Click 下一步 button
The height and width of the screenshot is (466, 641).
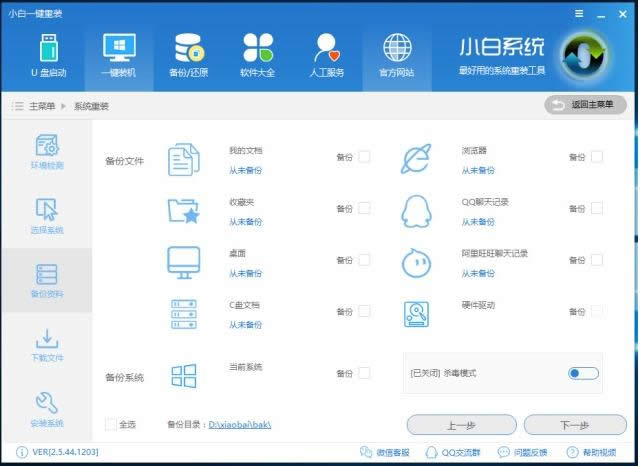(575, 425)
